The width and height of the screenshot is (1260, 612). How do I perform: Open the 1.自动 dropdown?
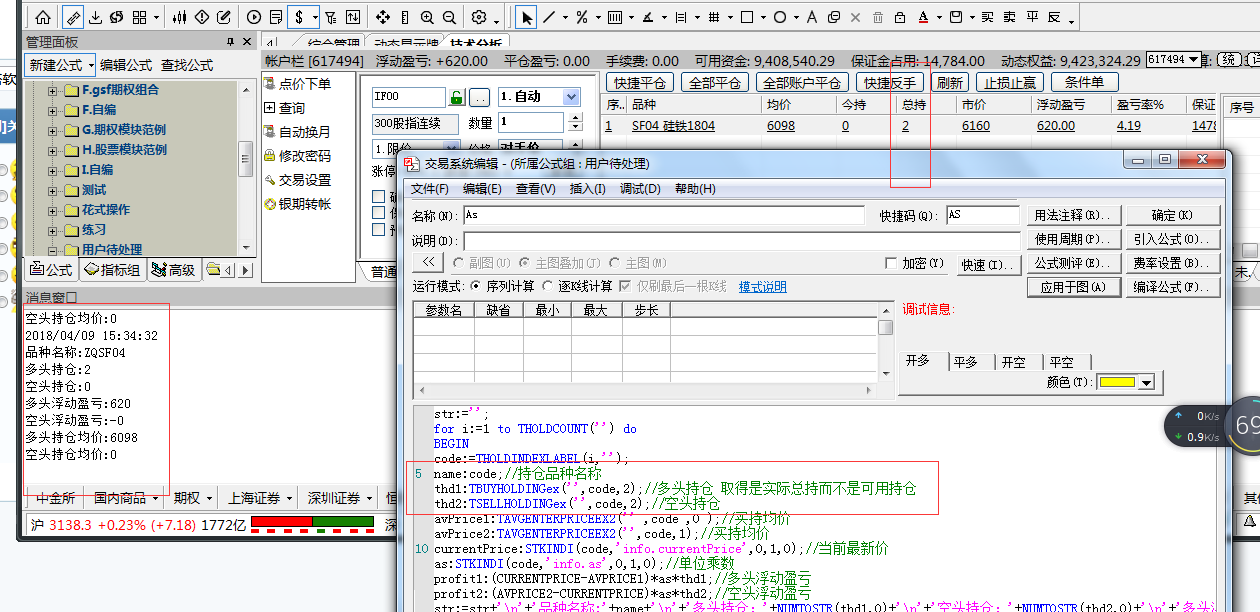point(571,97)
